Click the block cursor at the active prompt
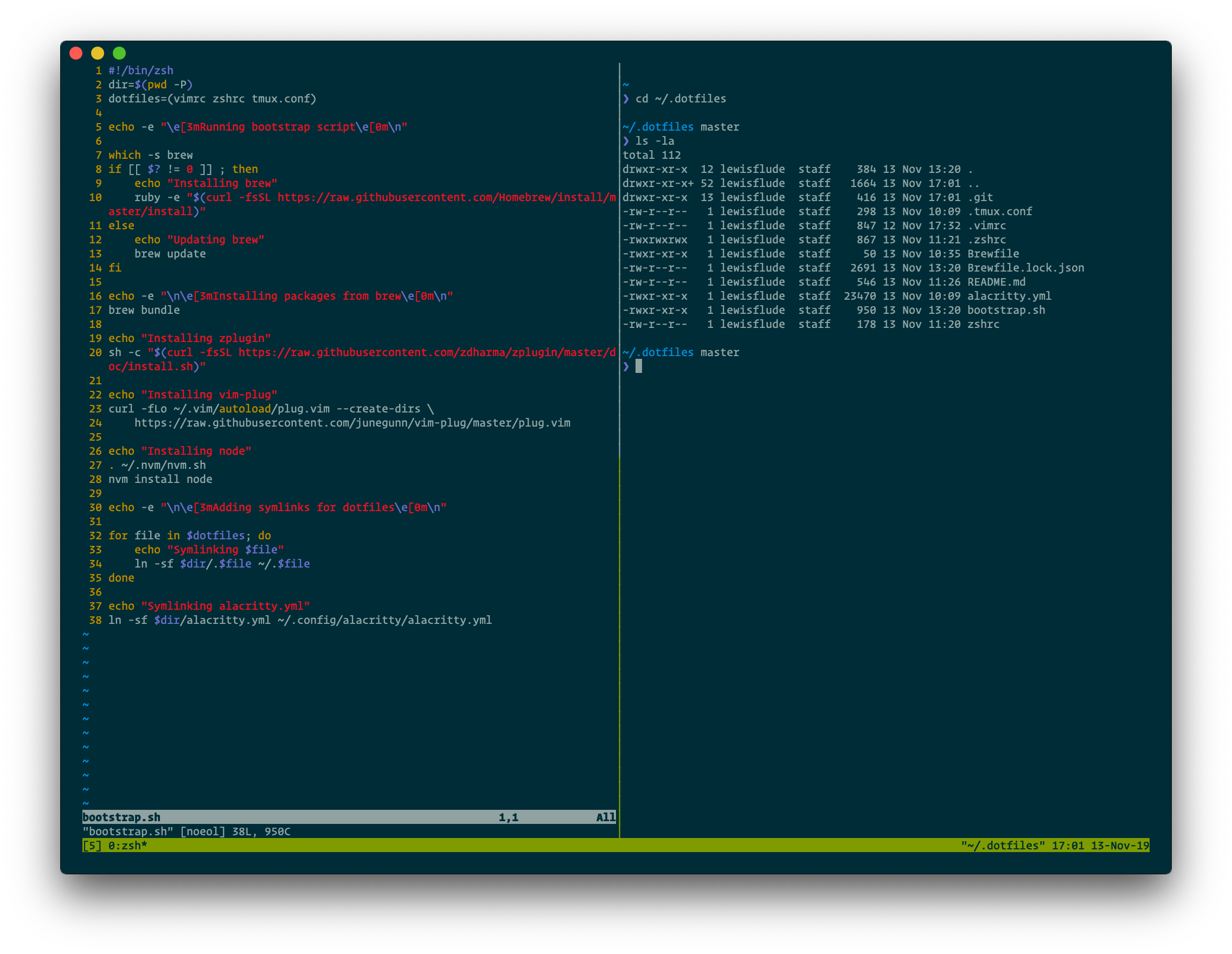Screen dimensions: 1232x954 [x=640, y=367]
